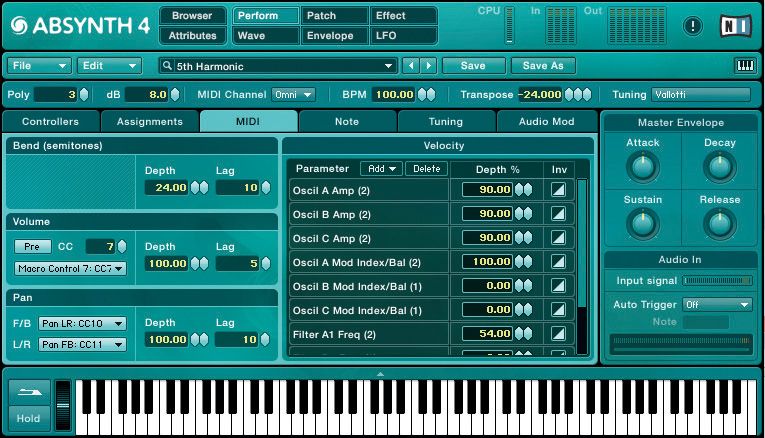The image size is (765, 438).
Task: Click the sustain pedal icon above Hold
Action: pos(29,392)
